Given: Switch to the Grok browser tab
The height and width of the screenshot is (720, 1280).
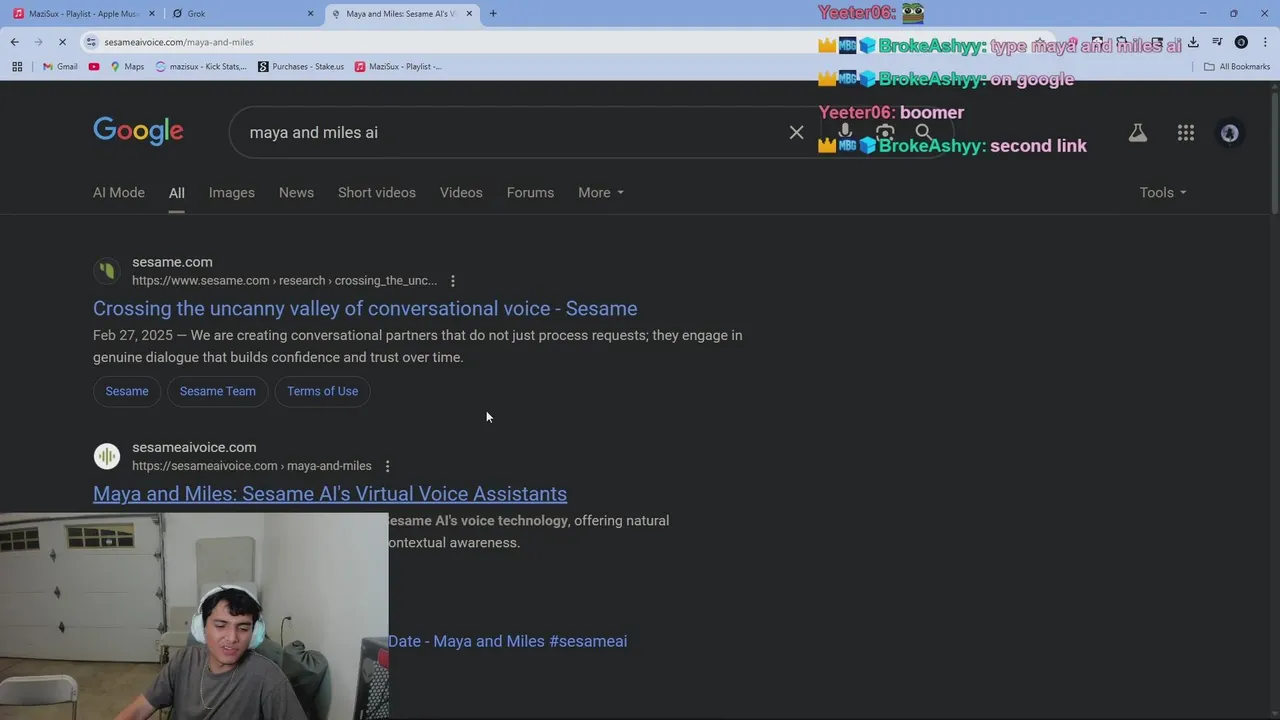Looking at the screenshot, I should click(x=240, y=14).
